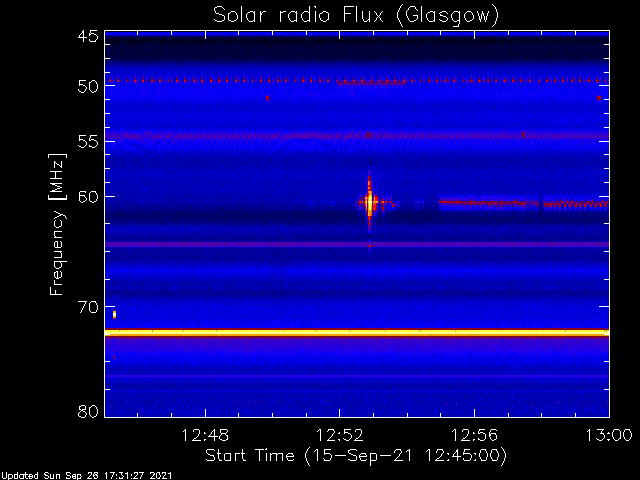Click the red horizontal streak right of the 60 MHz burst
This screenshot has width=640, height=480.
[x=524, y=203]
